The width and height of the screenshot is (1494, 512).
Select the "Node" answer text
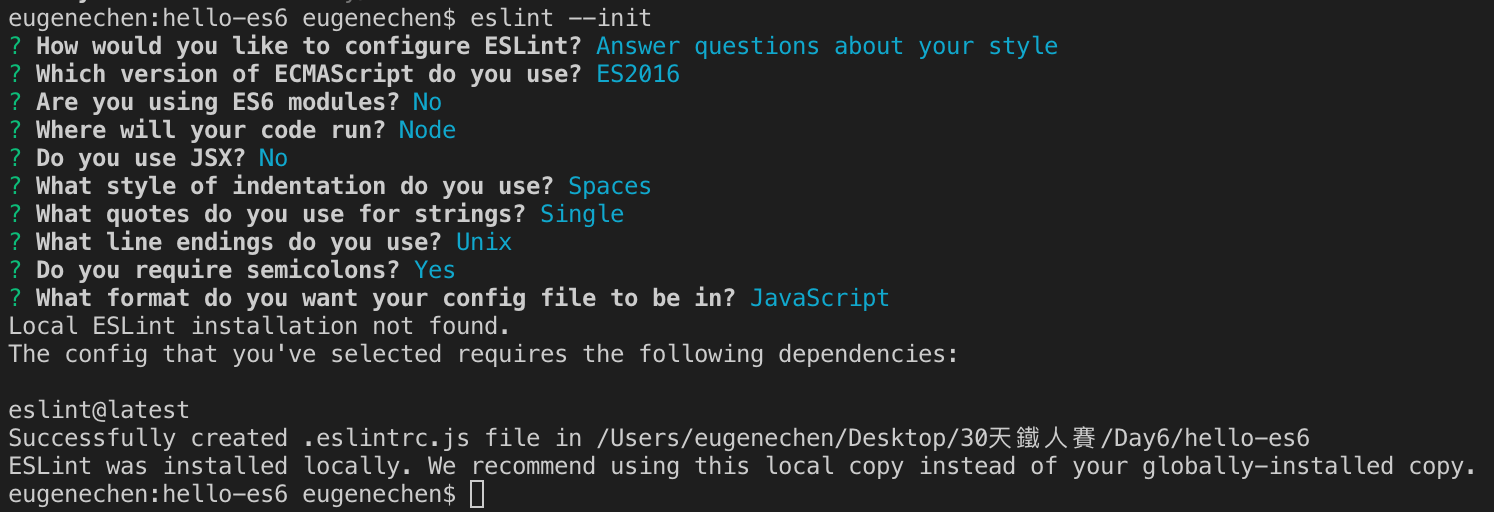point(427,130)
